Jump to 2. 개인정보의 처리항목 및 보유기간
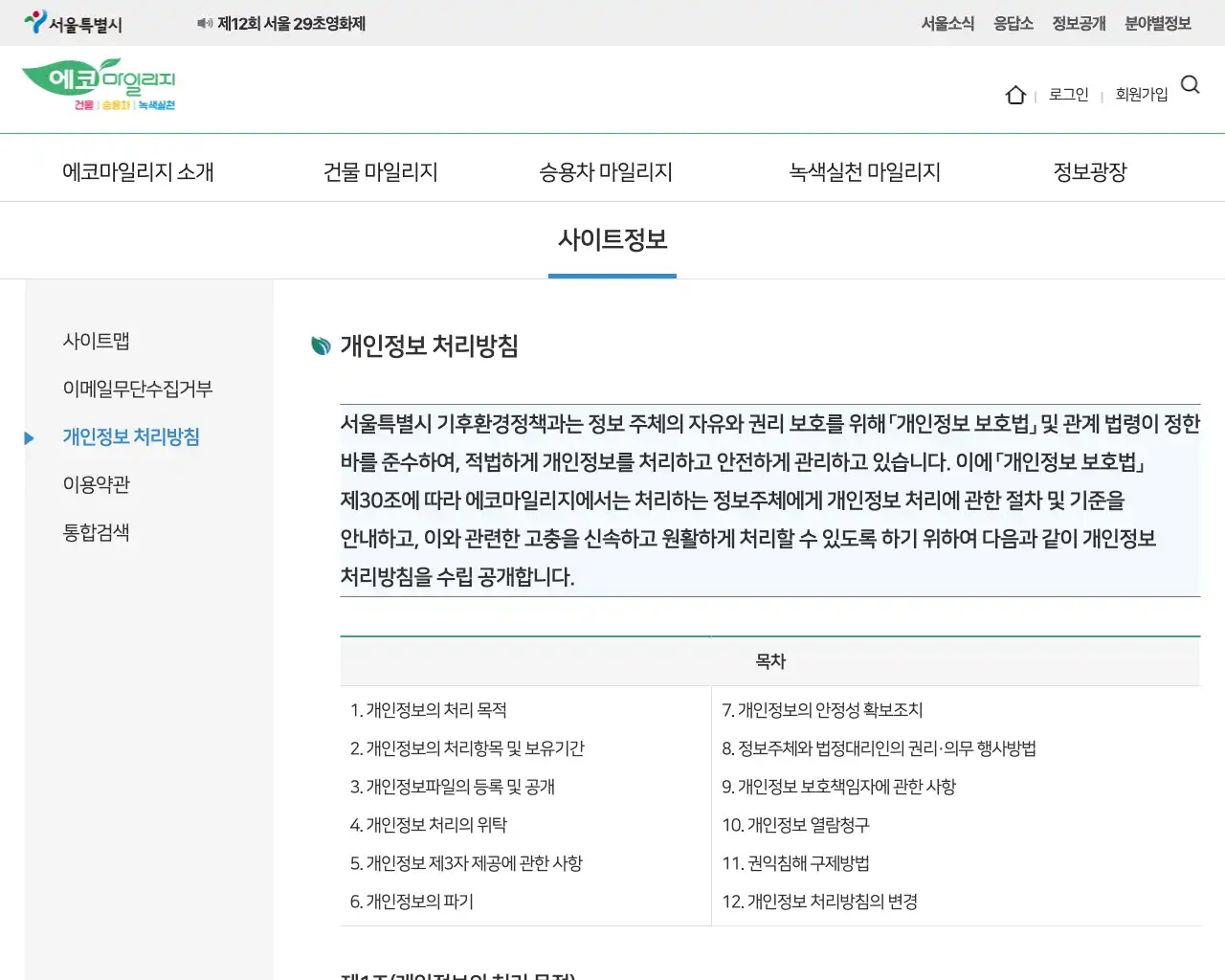This screenshot has height=980, width=1225. click(x=467, y=748)
